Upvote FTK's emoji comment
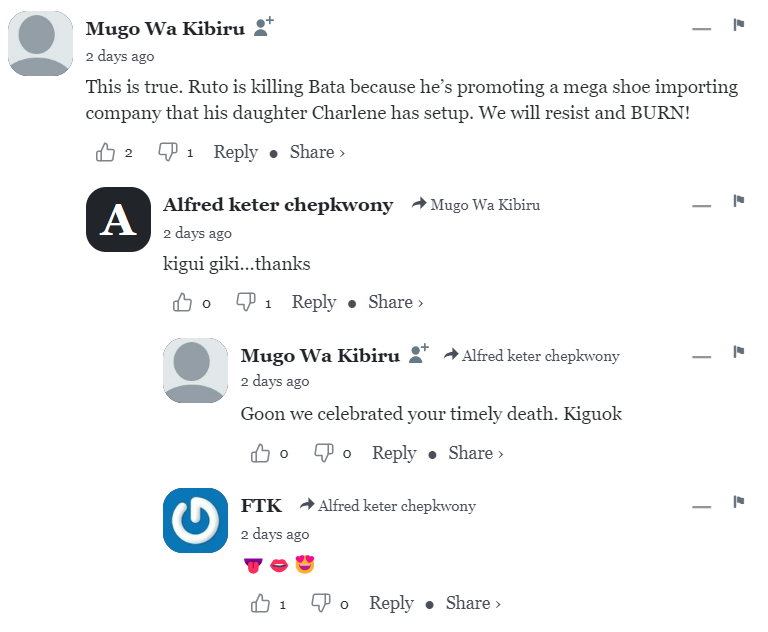This screenshot has width=768, height=632. click(261, 604)
